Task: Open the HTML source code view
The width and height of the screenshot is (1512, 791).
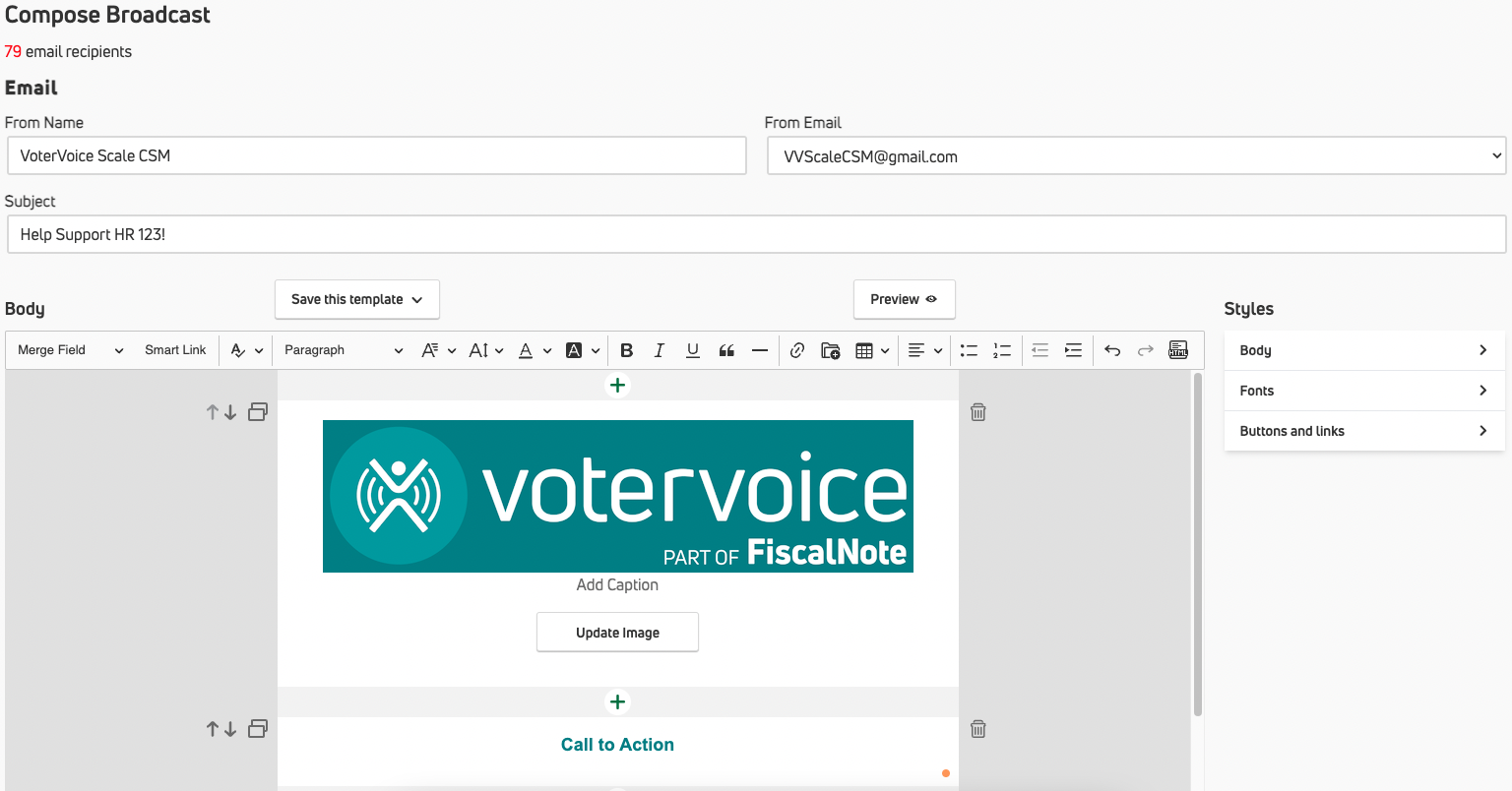Action: point(1178,350)
